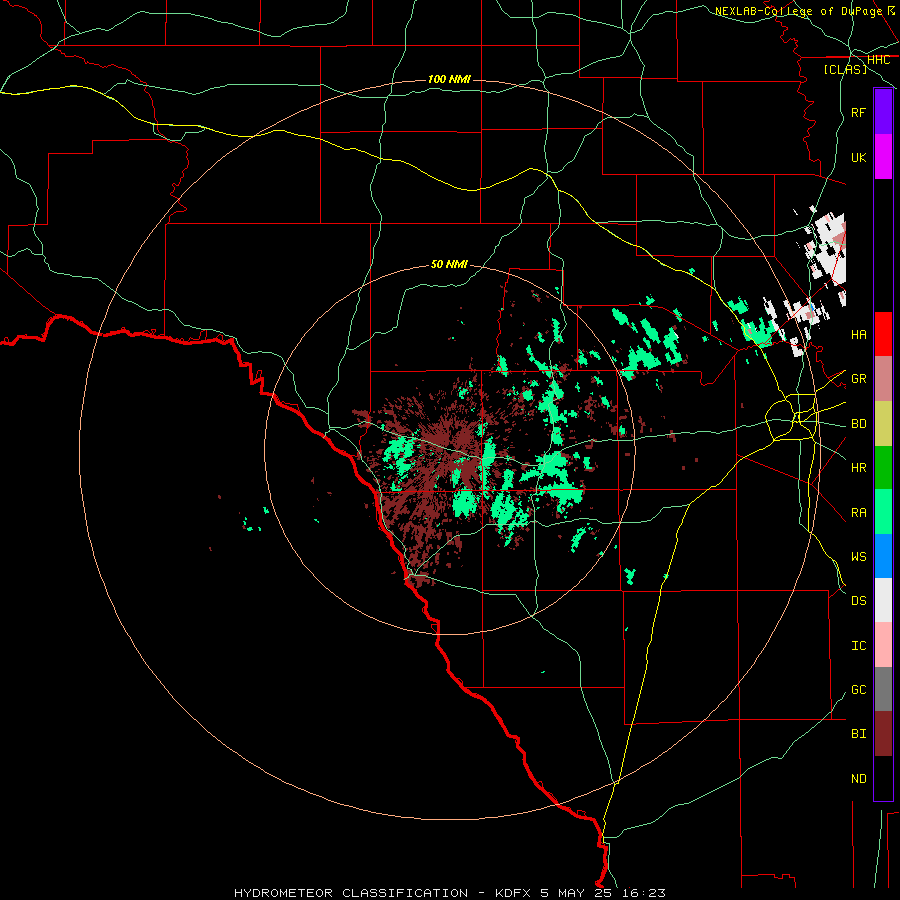Click the BI legend label
Screen dimensions: 900x900
859,734
